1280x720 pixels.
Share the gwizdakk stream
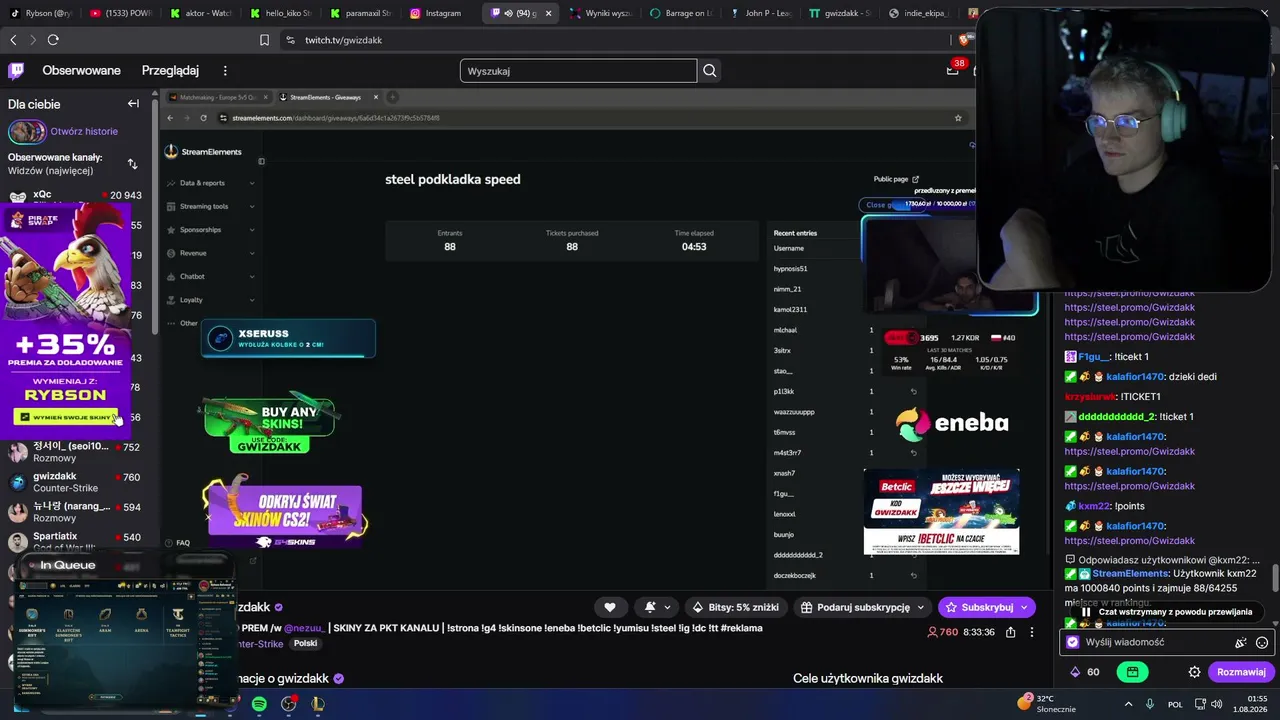click(1010, 632)
